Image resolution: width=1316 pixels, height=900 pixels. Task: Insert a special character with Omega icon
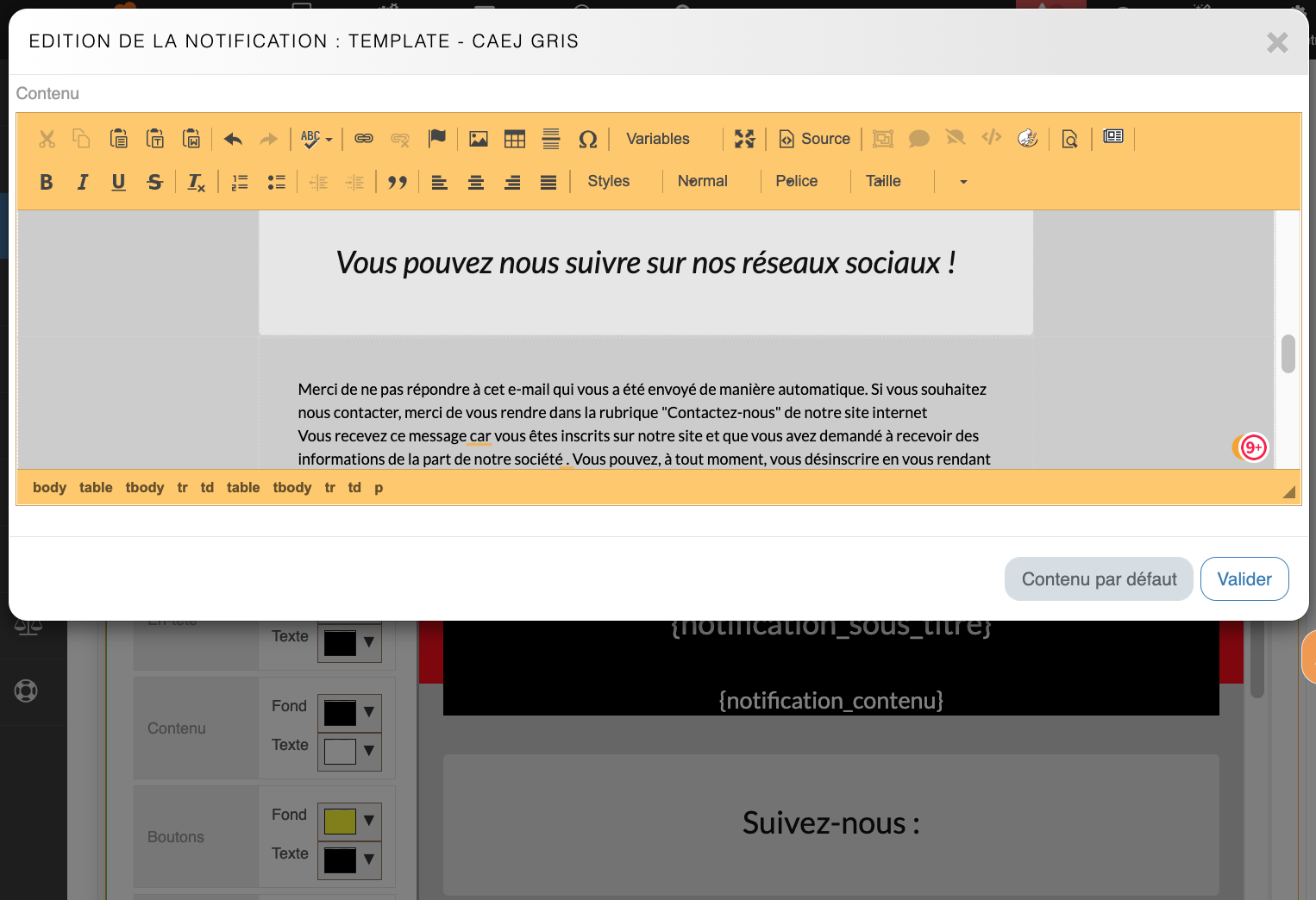[587, 139]
